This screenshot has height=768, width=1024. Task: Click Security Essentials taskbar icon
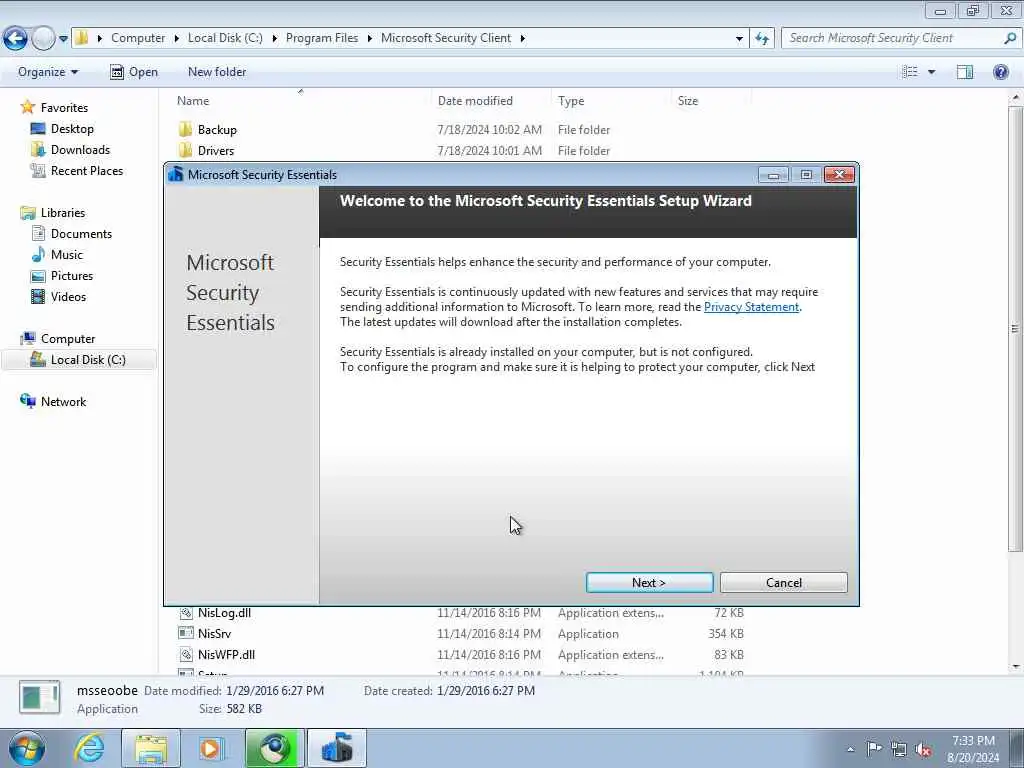[337, 748]
